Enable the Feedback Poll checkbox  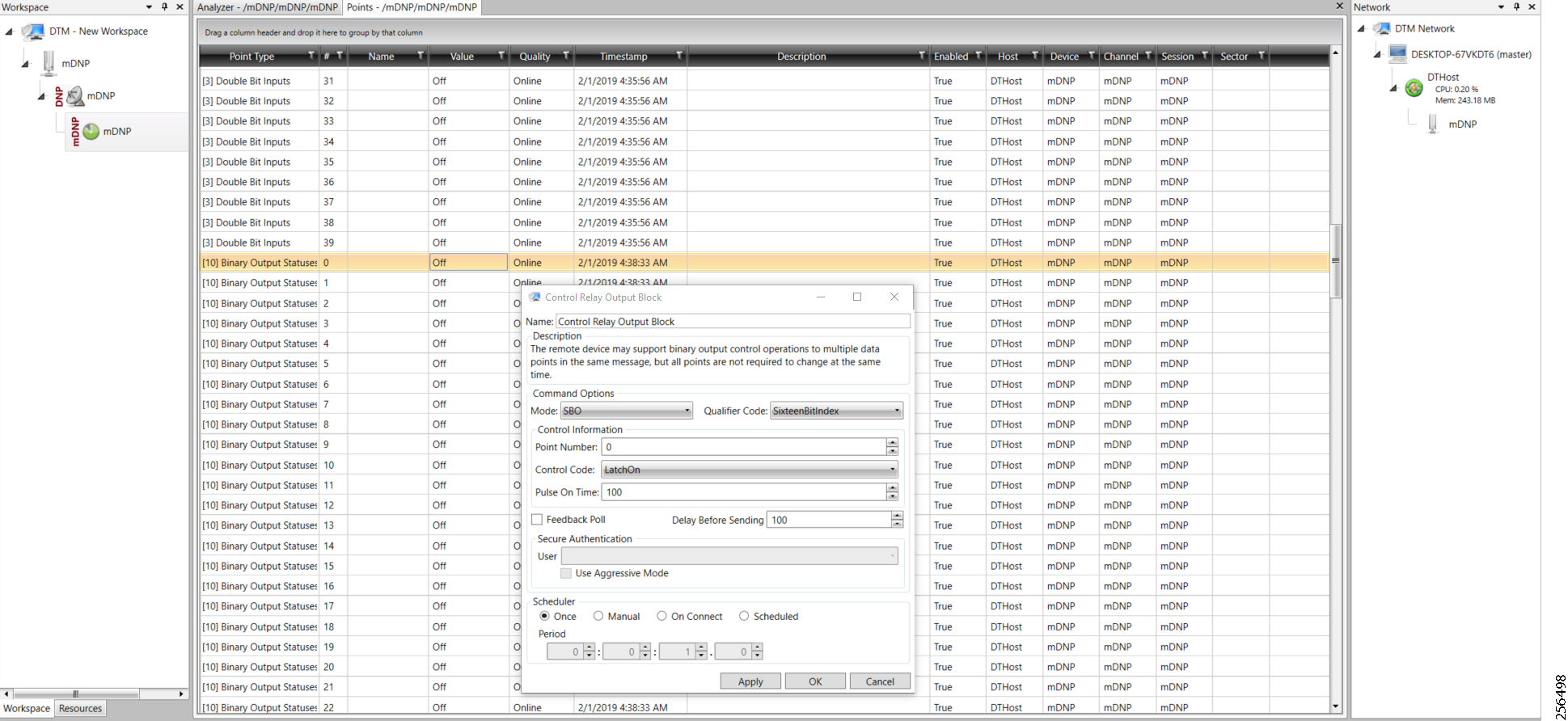[x=537, y=519]
